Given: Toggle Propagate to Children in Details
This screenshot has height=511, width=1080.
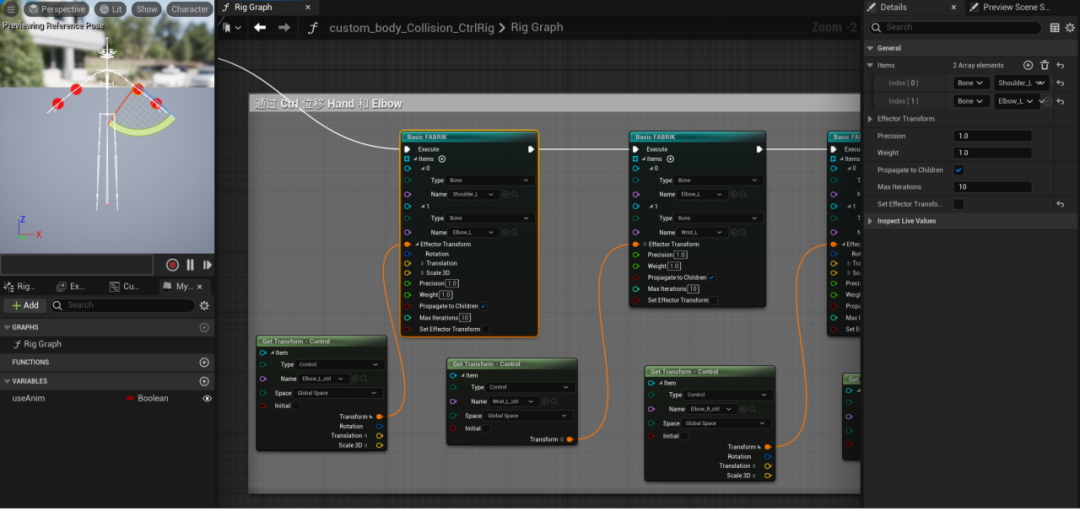Looking at the screenshot, I should [959, 170].
